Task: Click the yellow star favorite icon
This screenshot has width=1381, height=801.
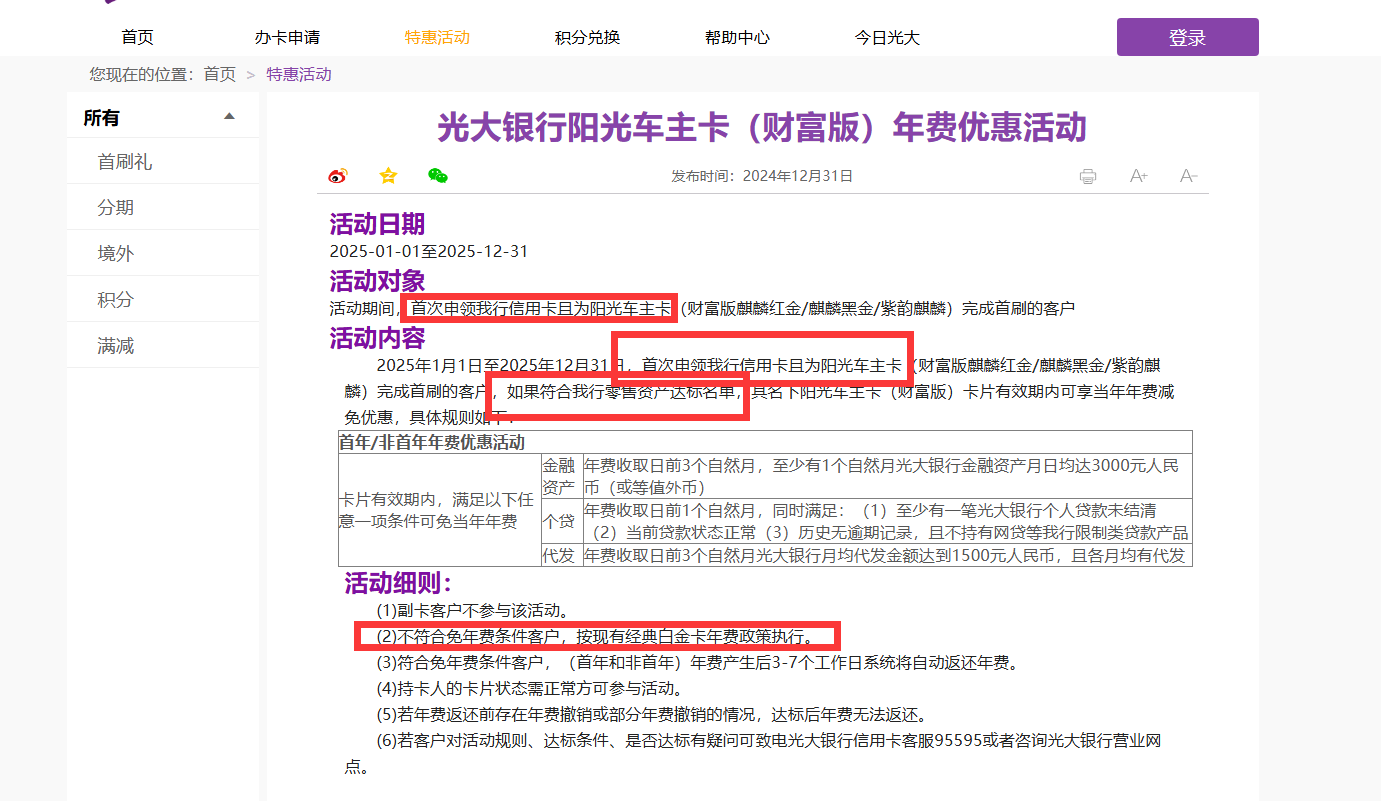Action: 388,176
